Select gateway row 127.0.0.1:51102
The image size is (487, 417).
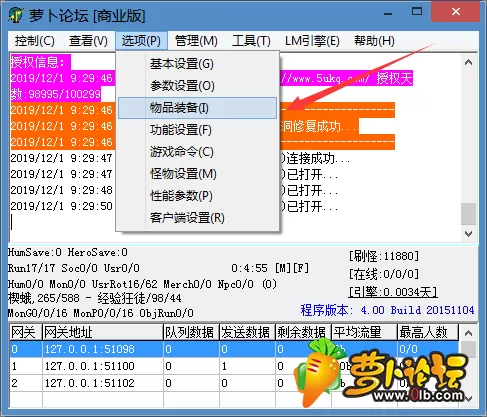click(x=234, y=383)
